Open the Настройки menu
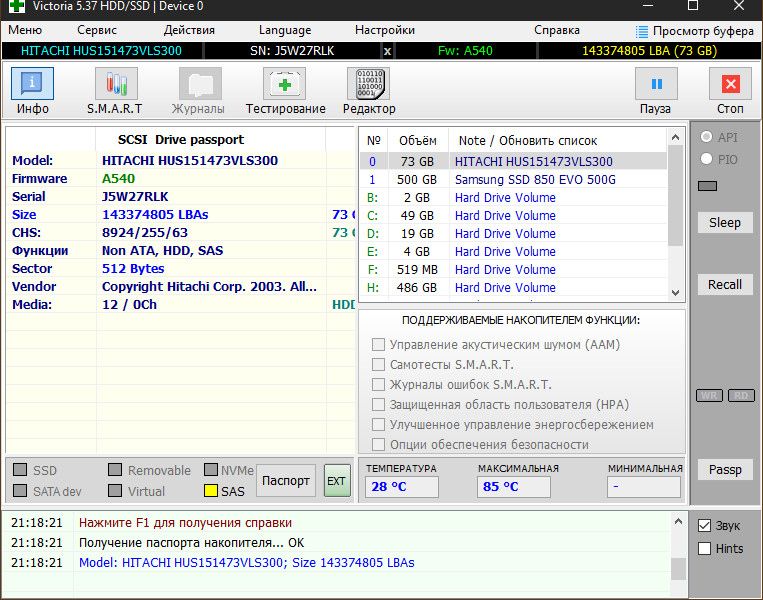This screenshot has height=600, width=763. coord(384,30)
